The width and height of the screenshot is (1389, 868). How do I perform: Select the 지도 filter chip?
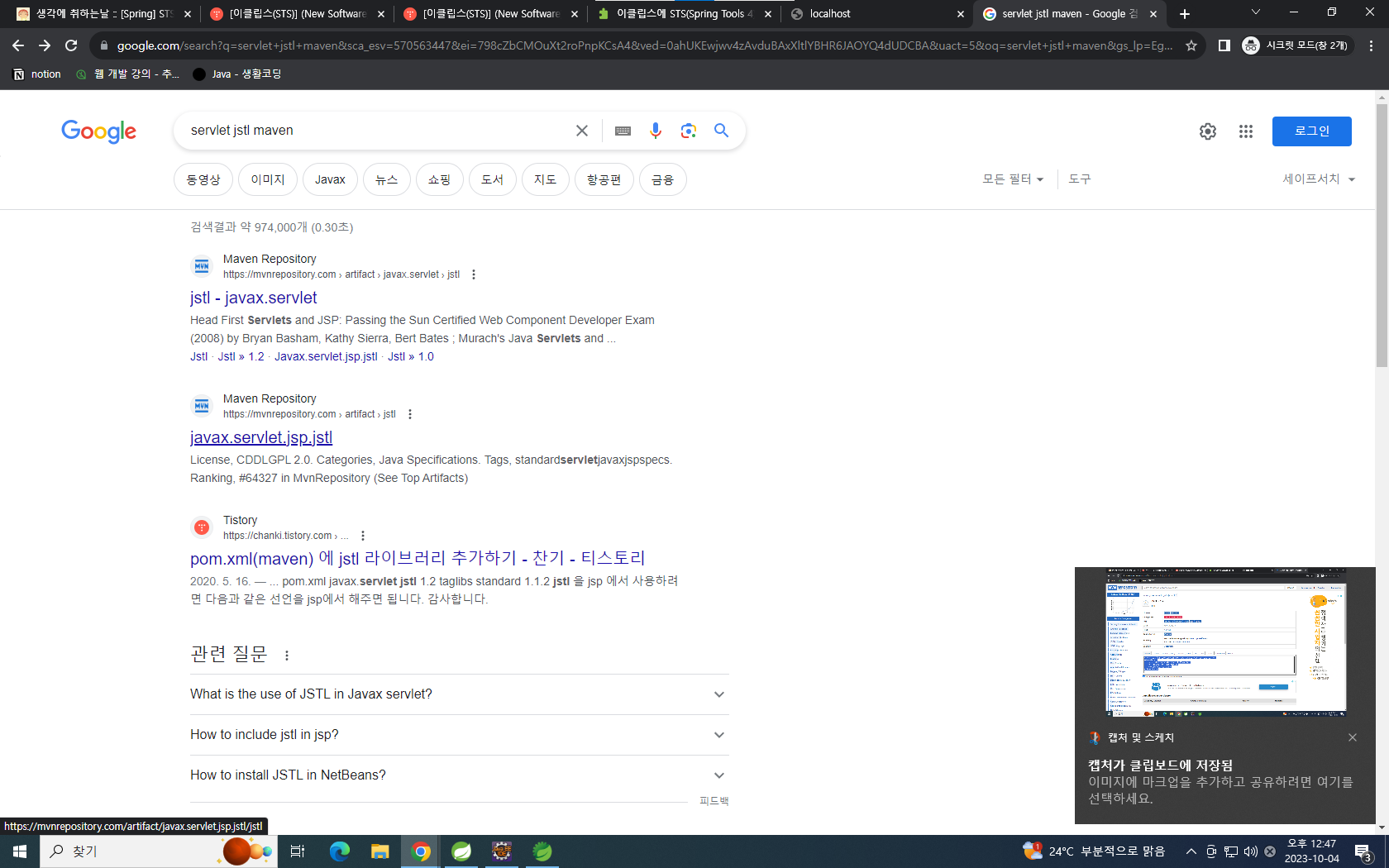pyautogui.click(x=546, y=179)
